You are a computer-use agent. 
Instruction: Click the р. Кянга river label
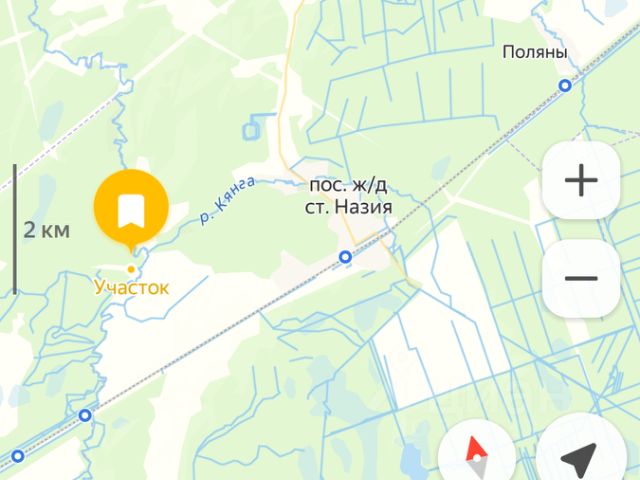tap(227, 200)
